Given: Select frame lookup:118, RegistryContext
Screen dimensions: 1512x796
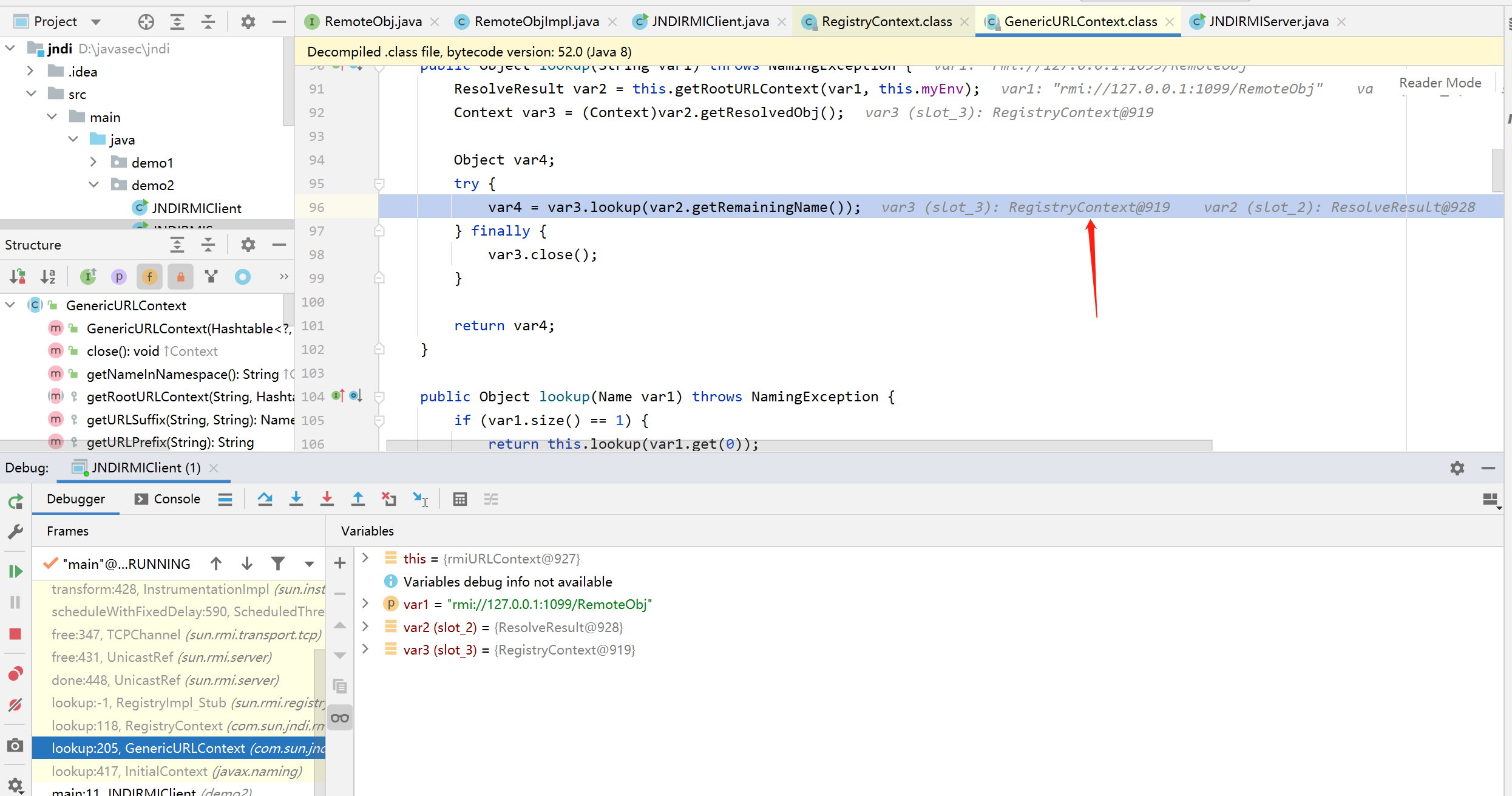Looking at the screenshot, I should (178, 726).
